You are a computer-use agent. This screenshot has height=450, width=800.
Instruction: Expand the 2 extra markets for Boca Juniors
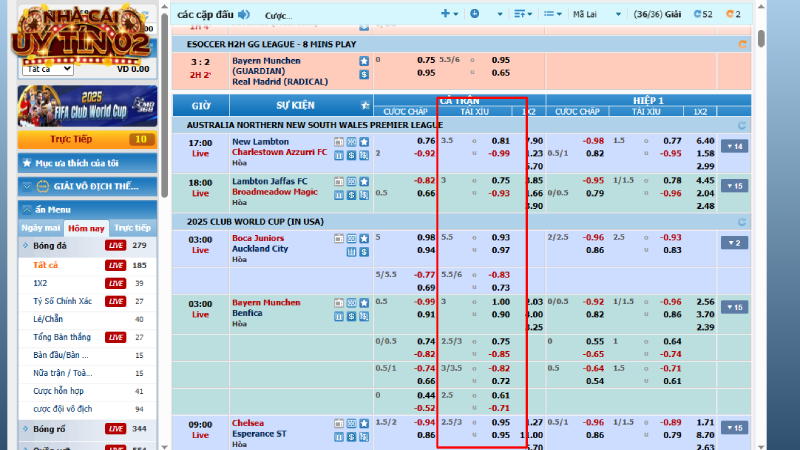(x=735, y=243)
